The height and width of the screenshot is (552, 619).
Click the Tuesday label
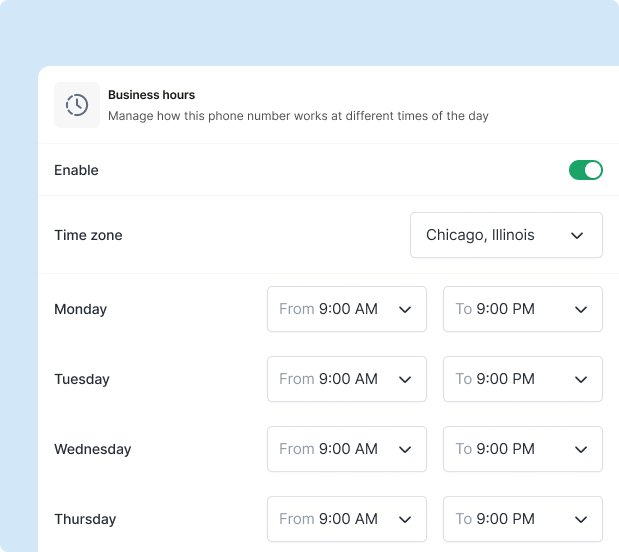[82, 379]
